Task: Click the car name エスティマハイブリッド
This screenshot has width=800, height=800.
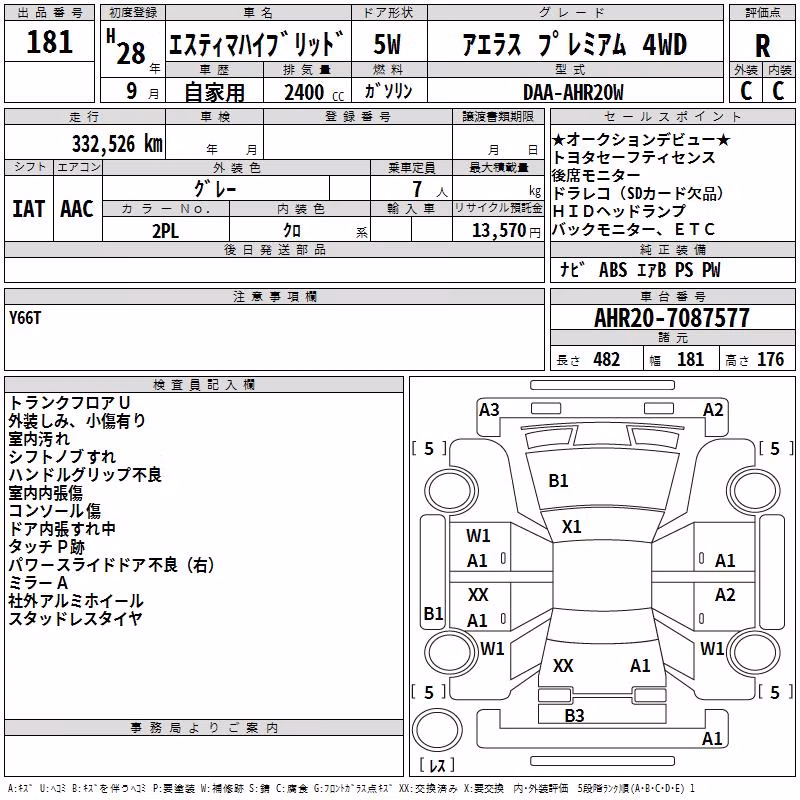Action: point(257,43)
